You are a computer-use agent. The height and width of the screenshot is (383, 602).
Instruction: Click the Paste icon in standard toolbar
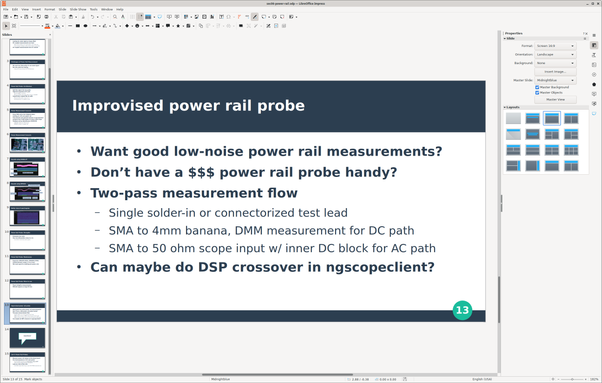click(x=71, y=17)
